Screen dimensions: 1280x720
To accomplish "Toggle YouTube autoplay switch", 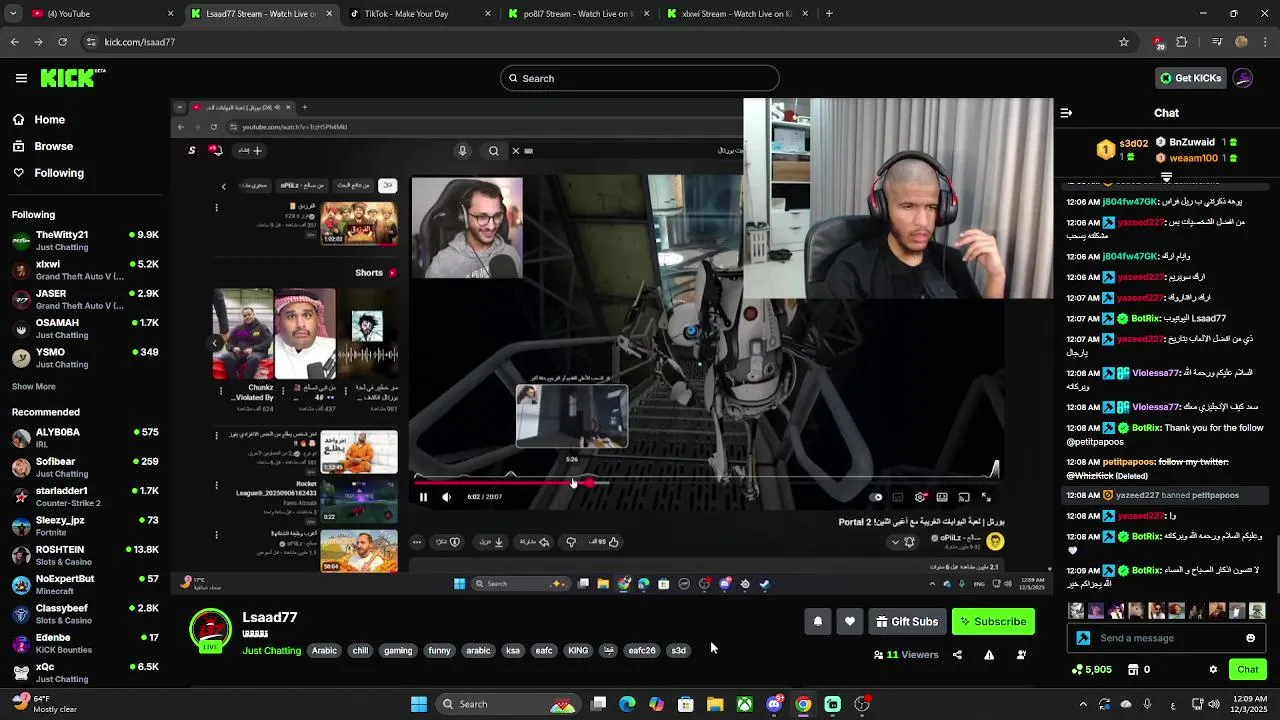I will click(877, 497).
